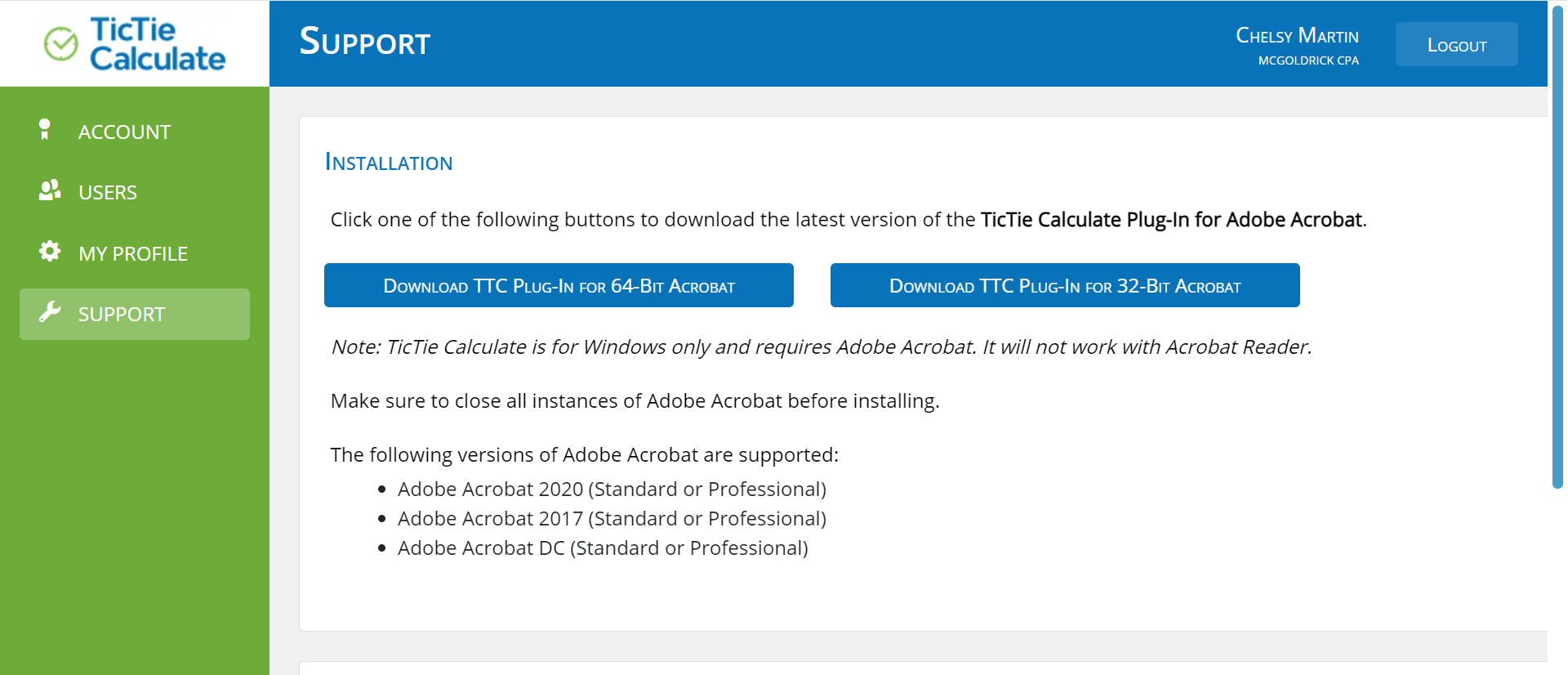This screenshot has height=675, width=1568.
Task: Click the Users people icon
Action: pyautogui.click(x=47, y=190)
